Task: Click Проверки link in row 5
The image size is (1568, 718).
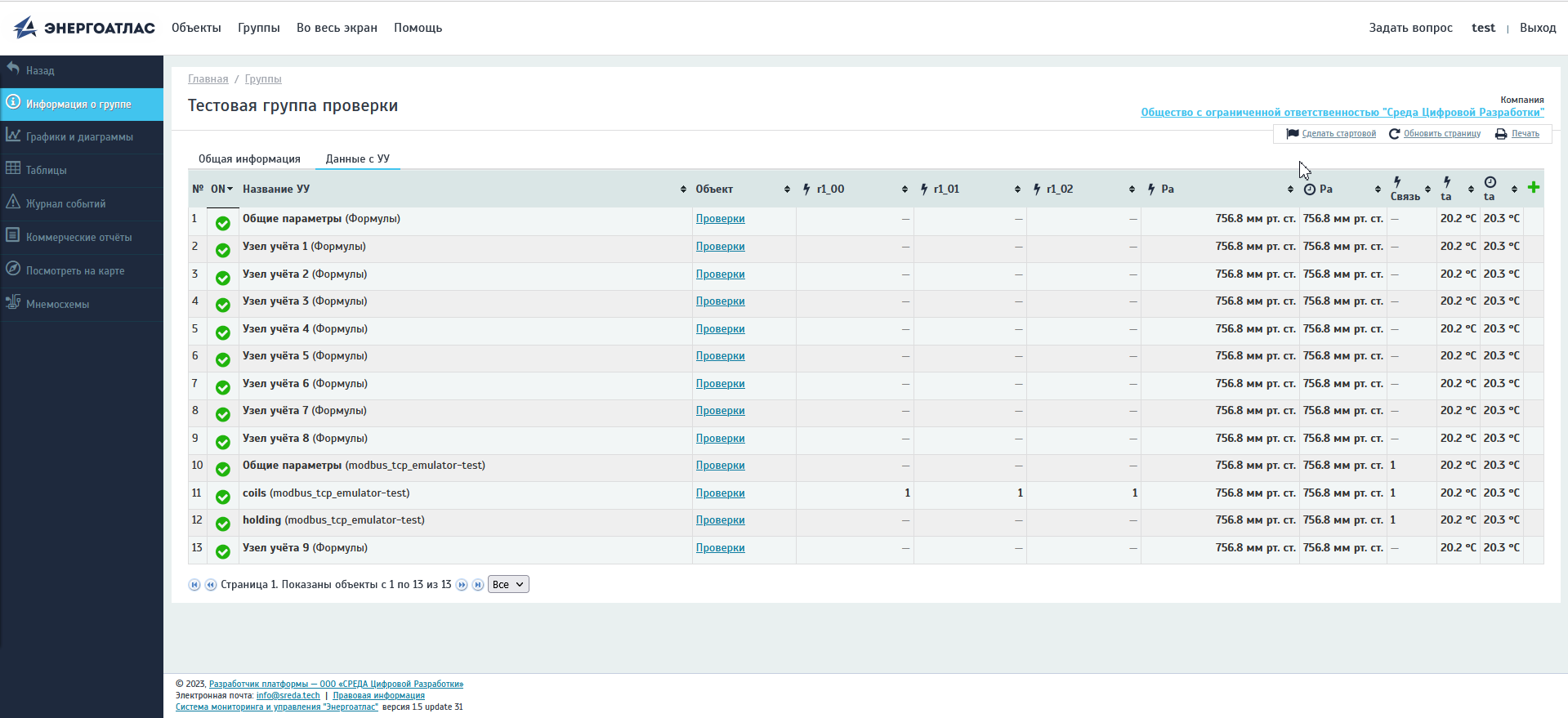Action: click(x=720, y=329)
